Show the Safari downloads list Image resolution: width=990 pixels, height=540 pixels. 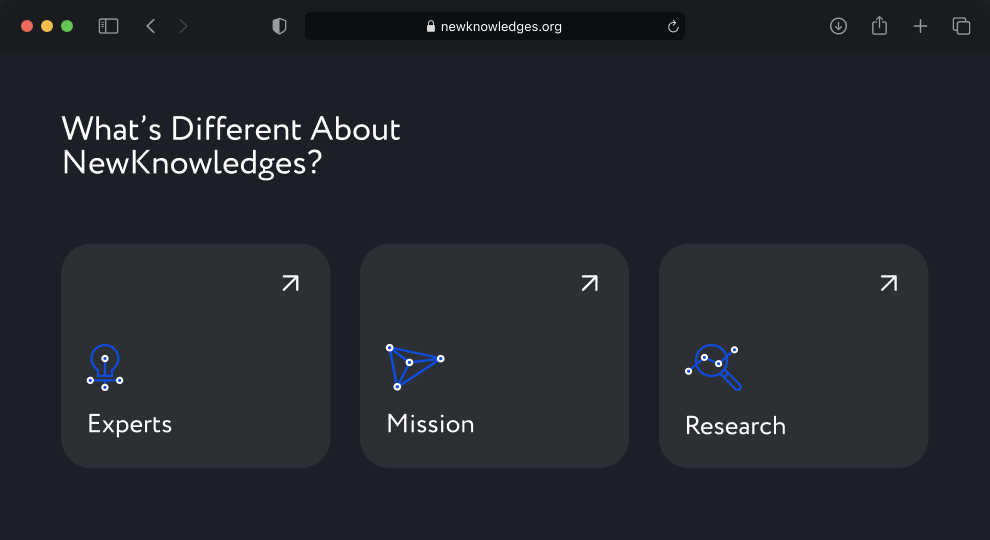pos(838,26)
